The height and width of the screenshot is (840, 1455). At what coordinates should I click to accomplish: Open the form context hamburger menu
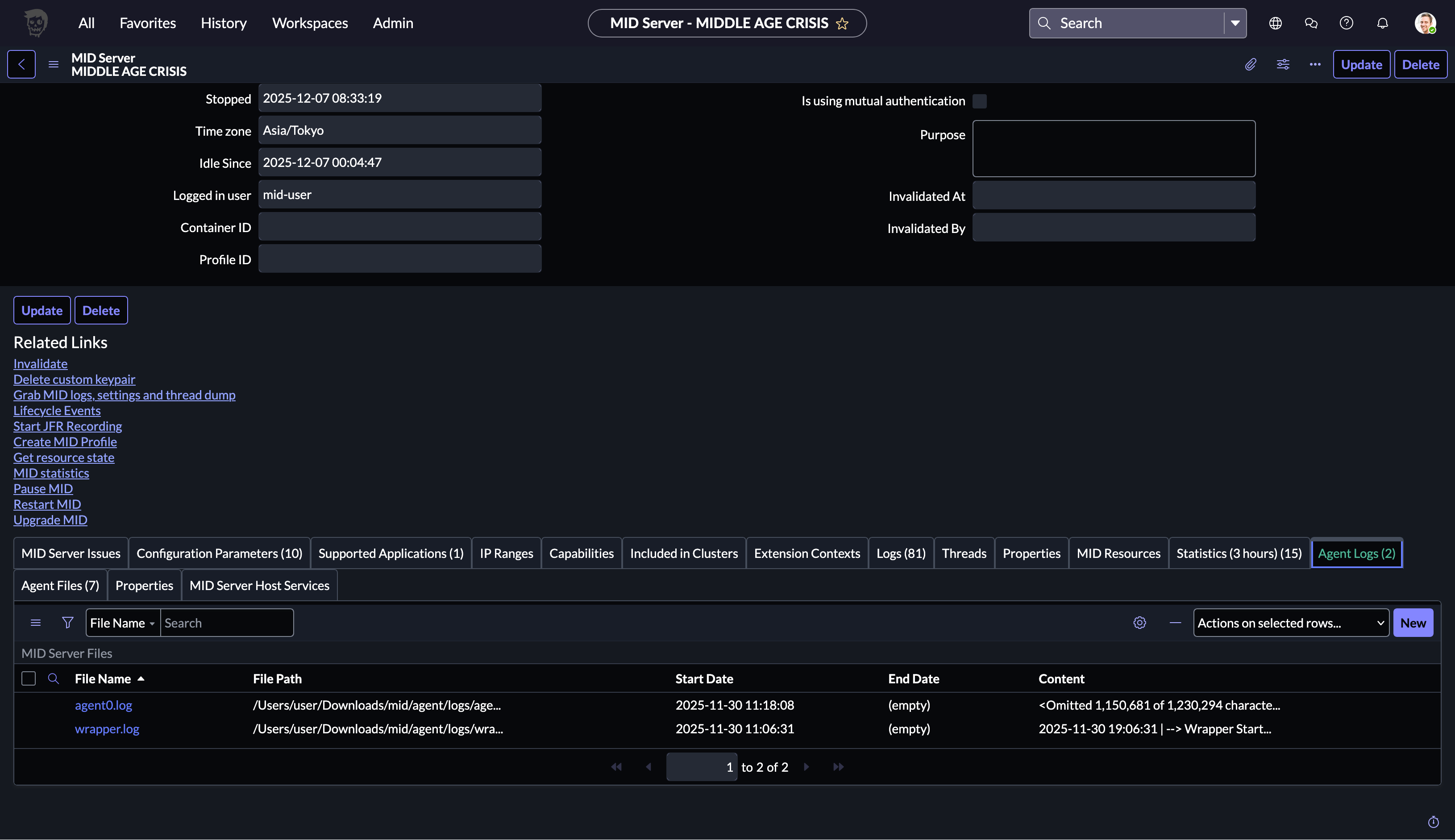54,64
